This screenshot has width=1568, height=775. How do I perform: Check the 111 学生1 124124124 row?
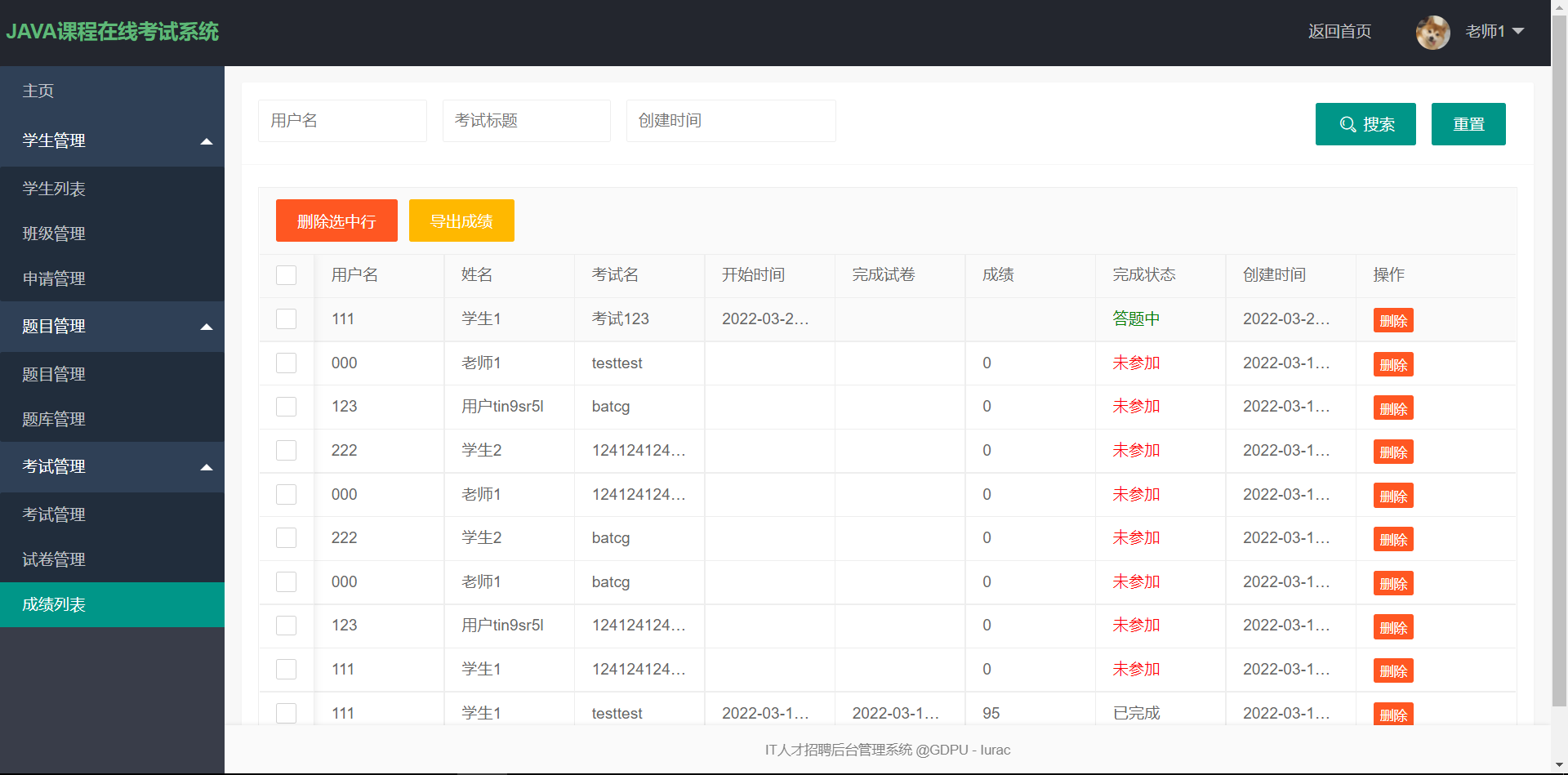[286, 669]
